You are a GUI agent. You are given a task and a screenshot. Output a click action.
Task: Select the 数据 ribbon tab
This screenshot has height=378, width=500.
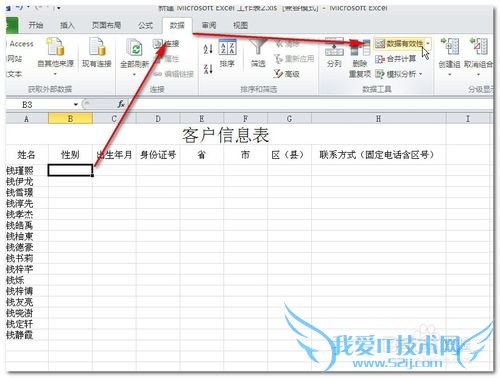coord(177,25)
